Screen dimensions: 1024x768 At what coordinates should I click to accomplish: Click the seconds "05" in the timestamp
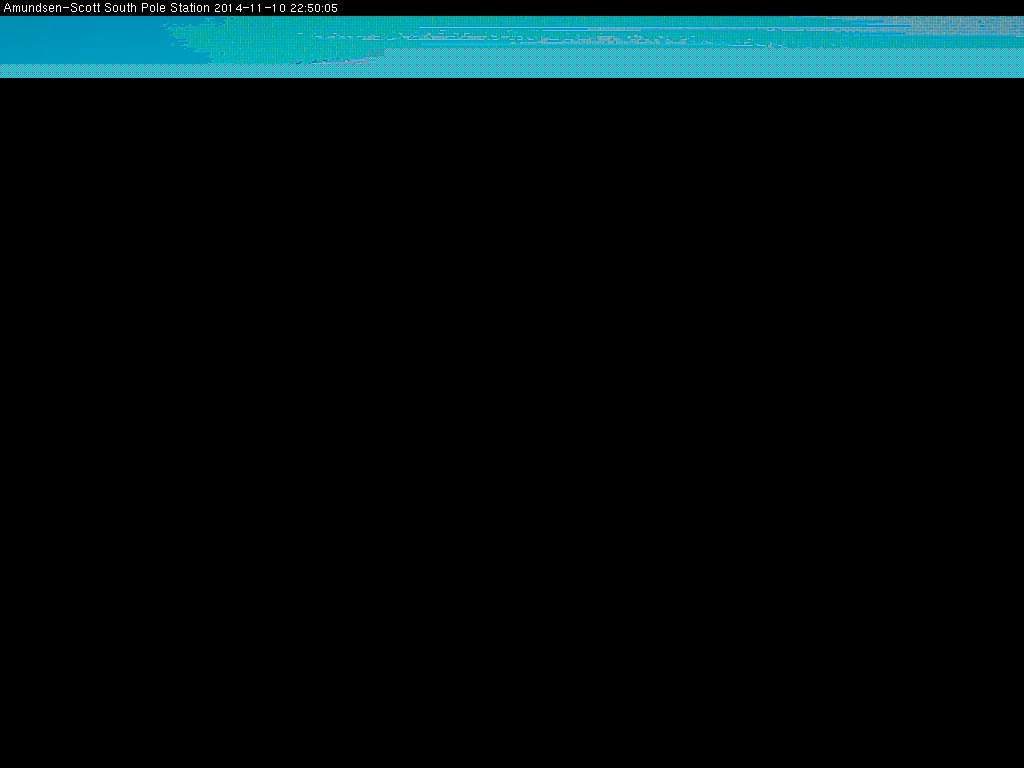click(x=331, y=8)
